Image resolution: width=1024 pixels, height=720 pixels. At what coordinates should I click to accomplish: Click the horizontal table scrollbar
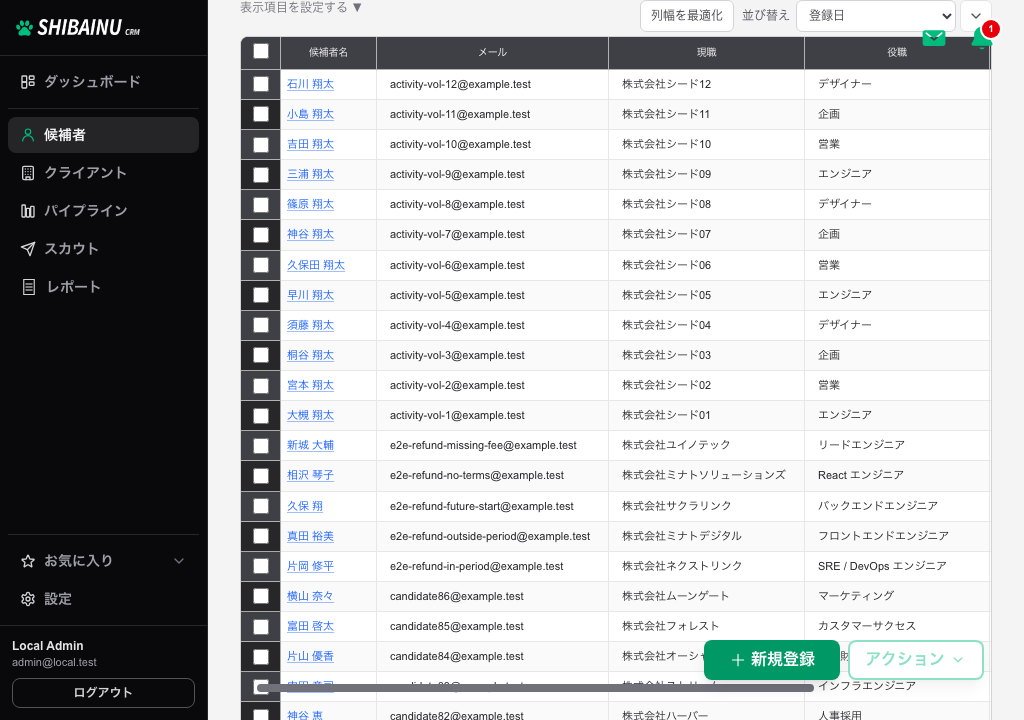click(536, 688)
